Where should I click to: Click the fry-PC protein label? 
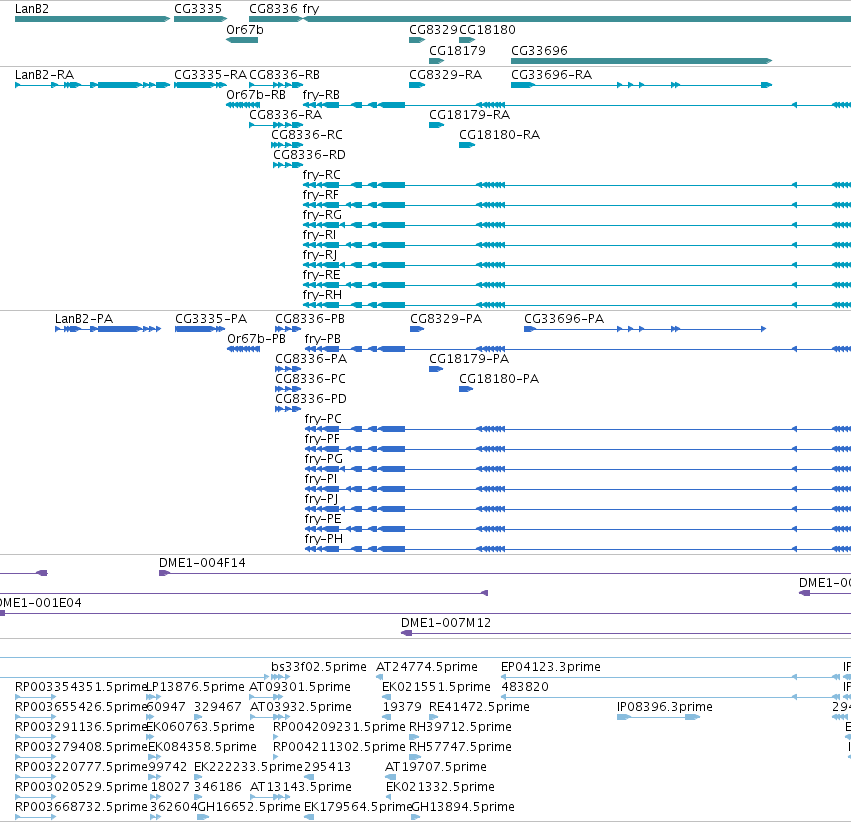(x=323, y=419)
